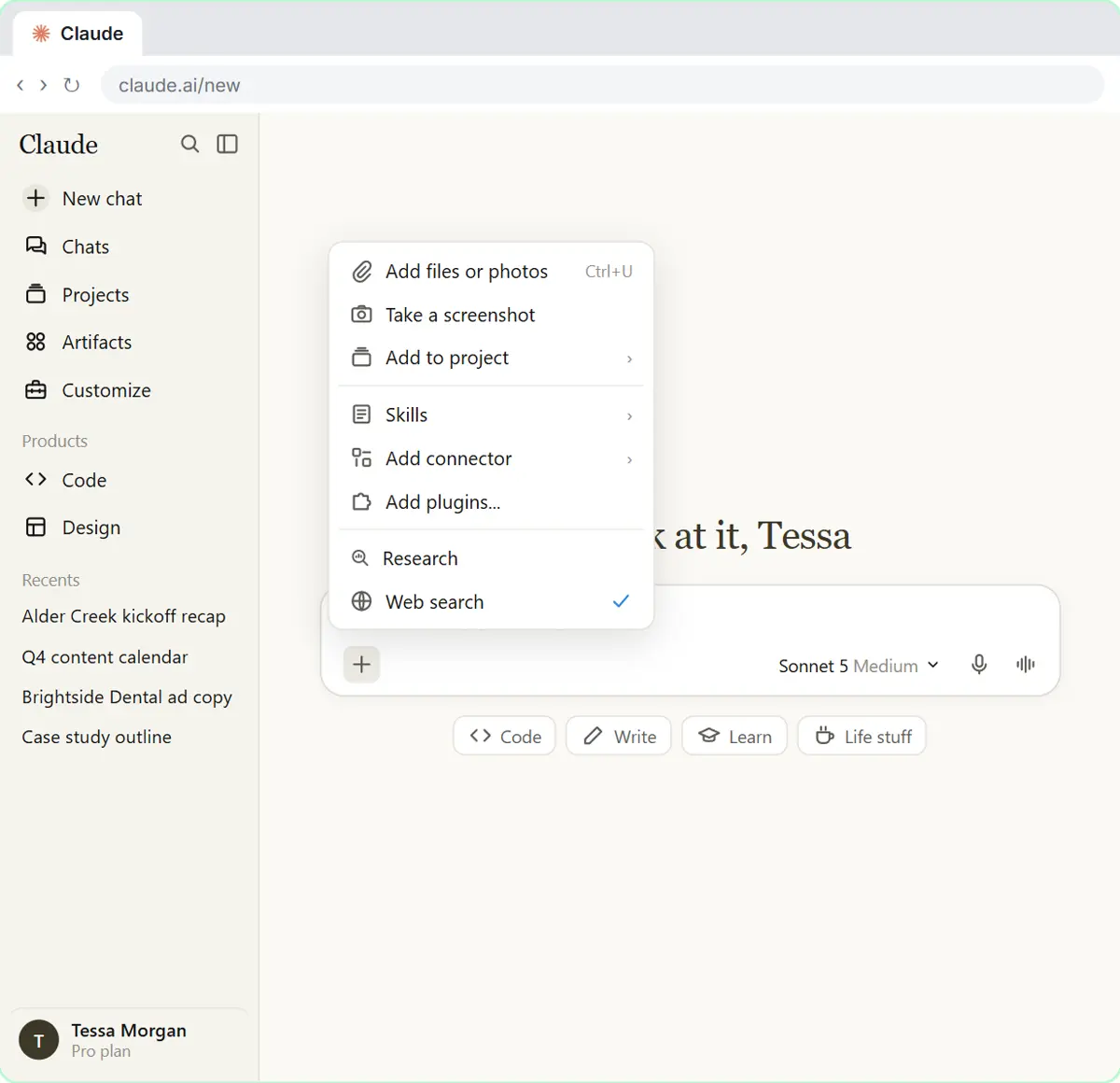Open recent chat Q4 content calendar
The width and height of the screenshot is (1120, 1083).
click(105, 656)
